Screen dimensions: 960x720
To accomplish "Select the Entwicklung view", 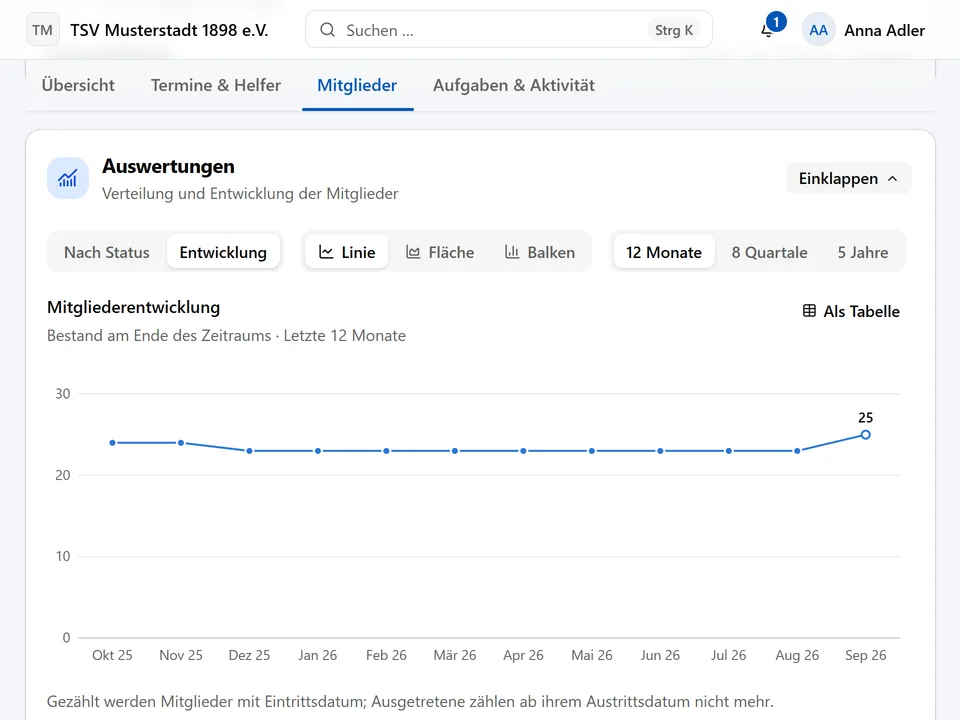I will pos(223,252).
